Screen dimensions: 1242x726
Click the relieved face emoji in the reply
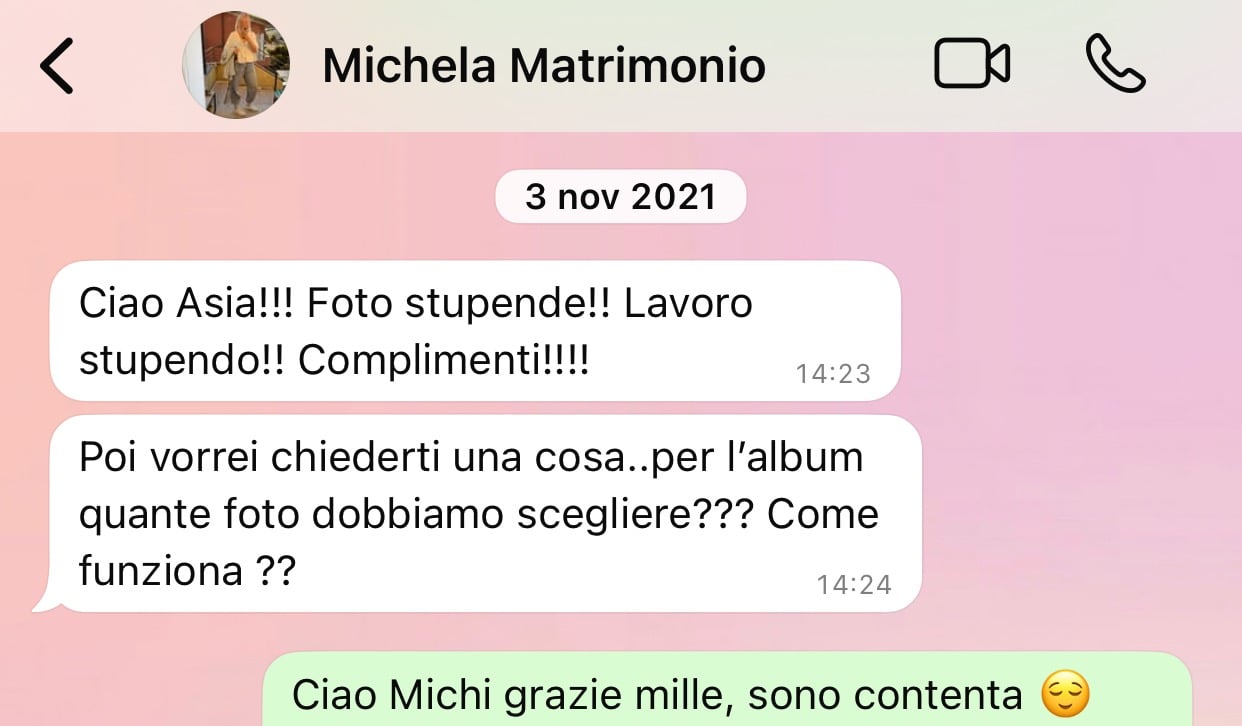(x=1065, y=695)
